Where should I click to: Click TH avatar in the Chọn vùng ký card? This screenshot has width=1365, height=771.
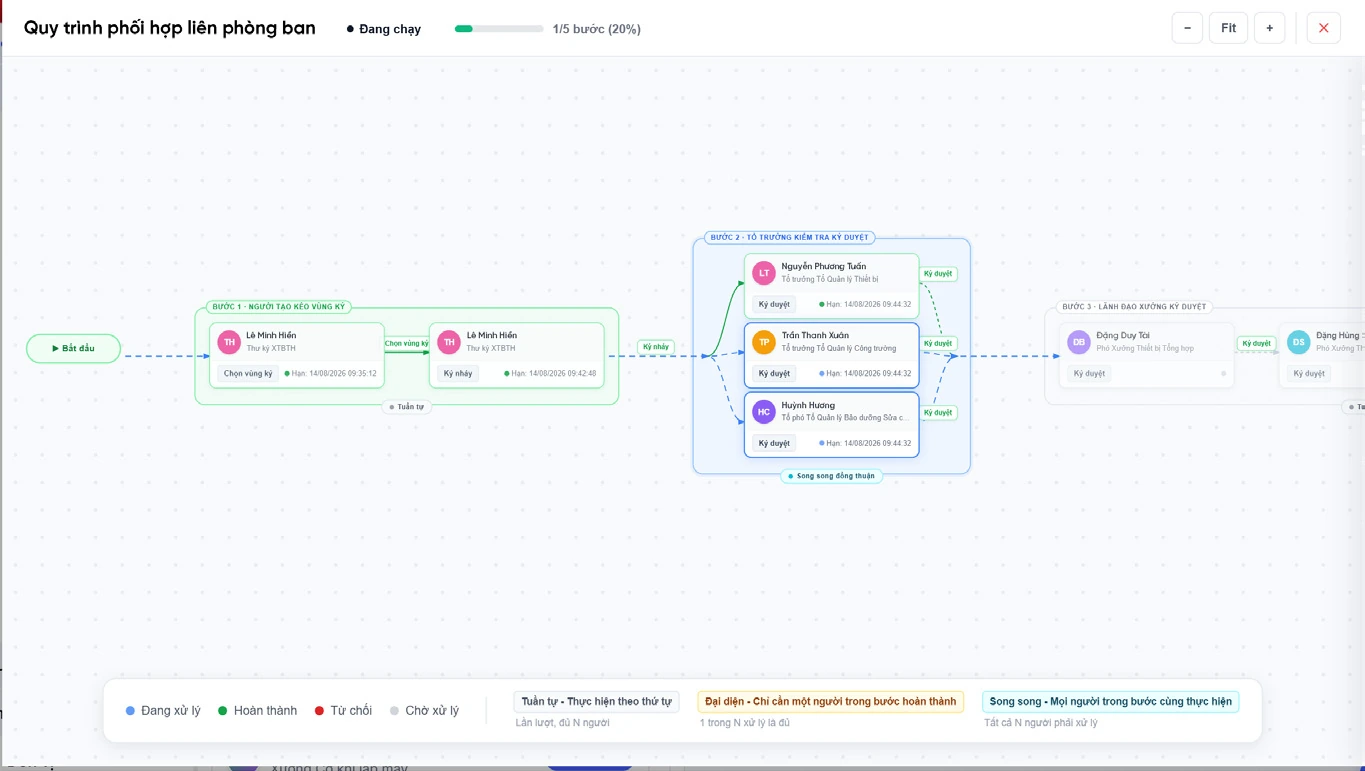pyautogui.click(x=229, y=342)
